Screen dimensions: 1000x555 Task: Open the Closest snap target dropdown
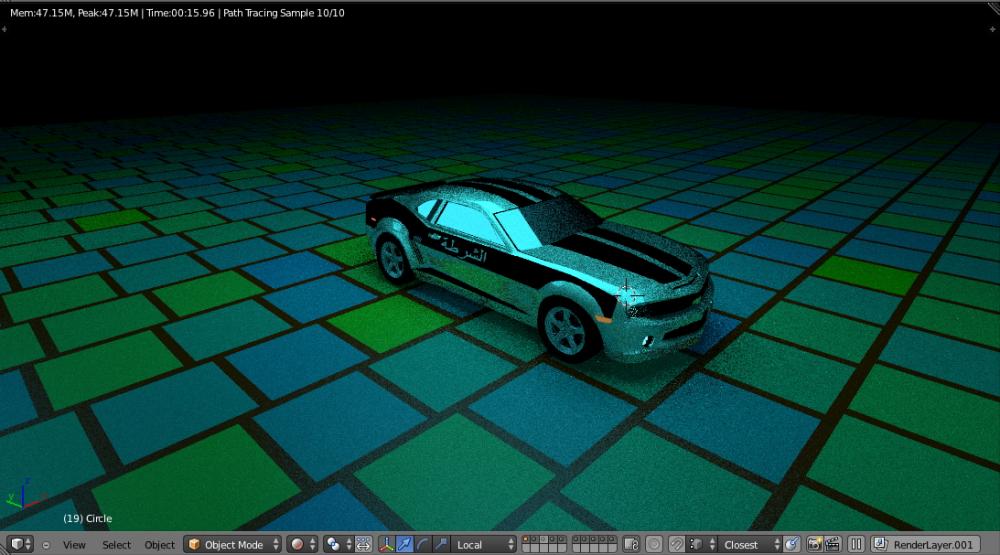click(749, 544)
